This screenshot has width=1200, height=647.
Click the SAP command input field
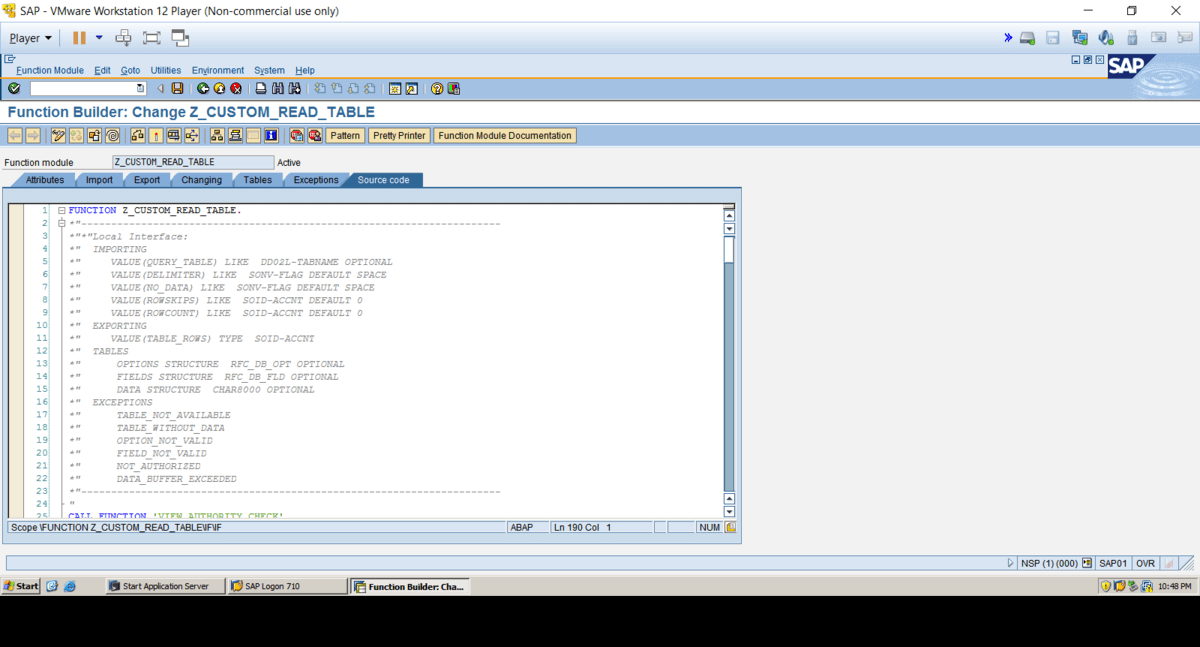coord(82,89)
